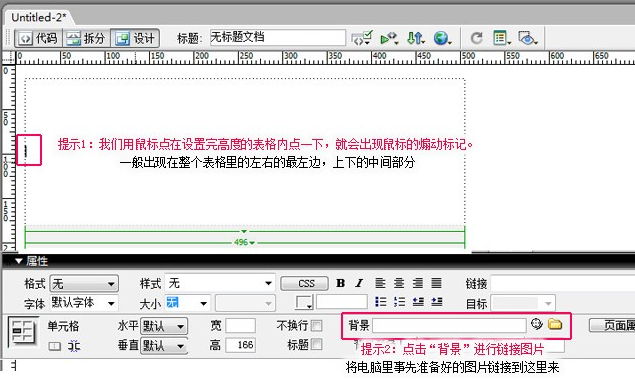Switch to Code view (代码)
635x380 pixels.
(x=38, y=38)
